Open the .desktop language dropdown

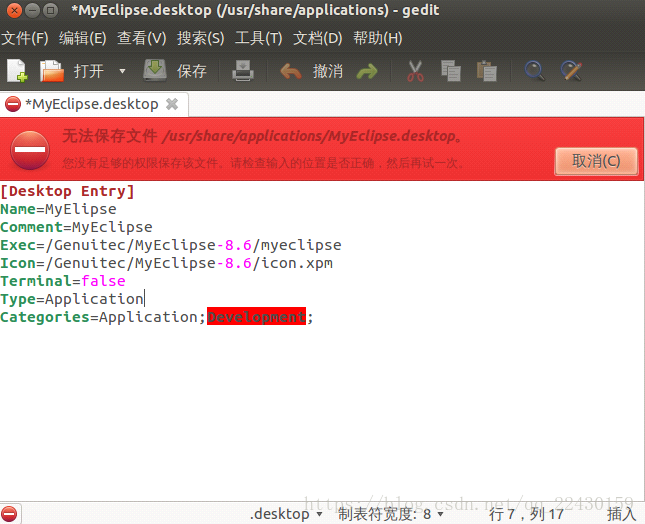pos(286,514)
